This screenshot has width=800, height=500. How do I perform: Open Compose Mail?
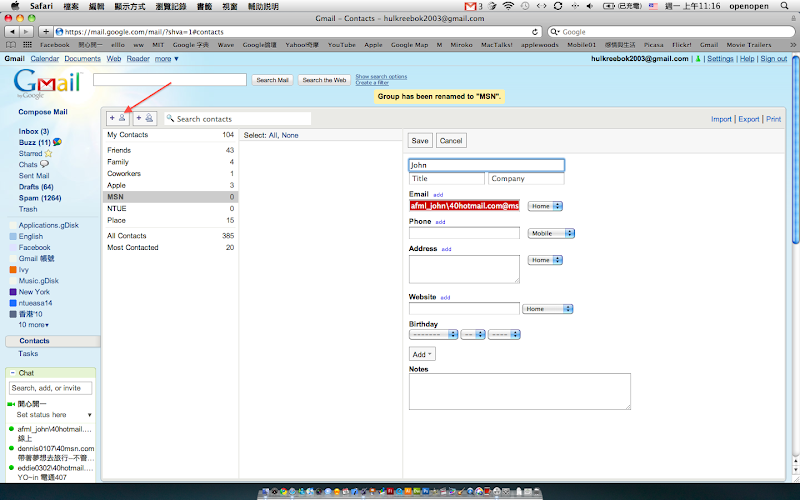[x=43, y=112]
